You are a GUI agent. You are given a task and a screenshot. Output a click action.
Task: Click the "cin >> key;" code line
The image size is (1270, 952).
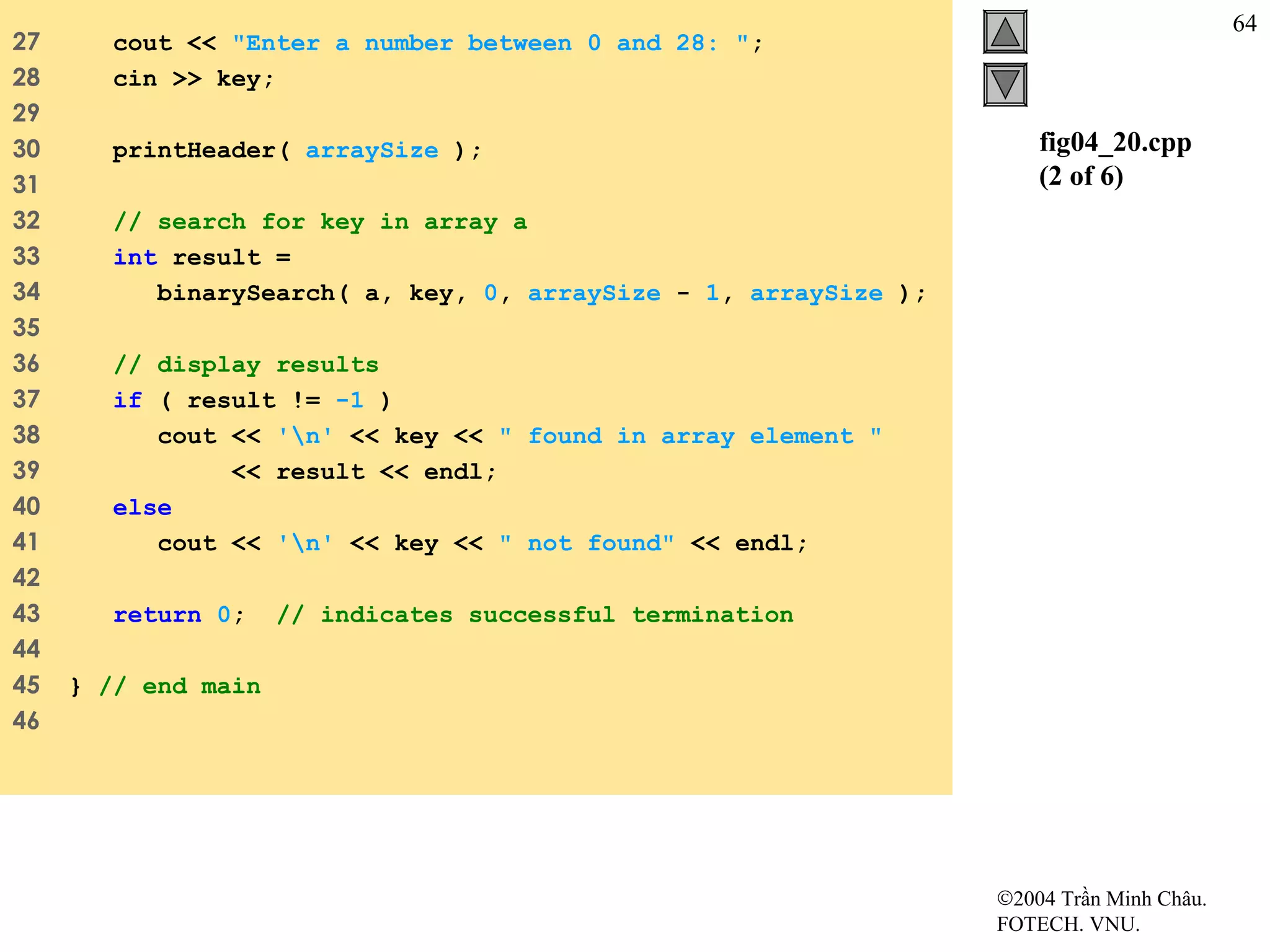[x=193, y=79]
